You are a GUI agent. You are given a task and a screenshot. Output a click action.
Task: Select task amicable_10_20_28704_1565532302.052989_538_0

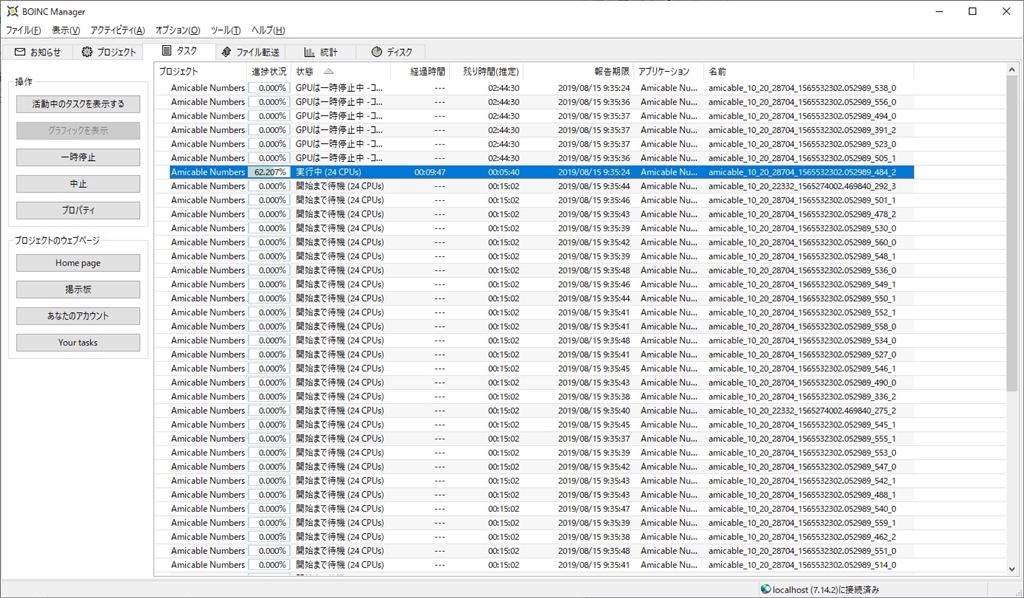pos(534,88)
